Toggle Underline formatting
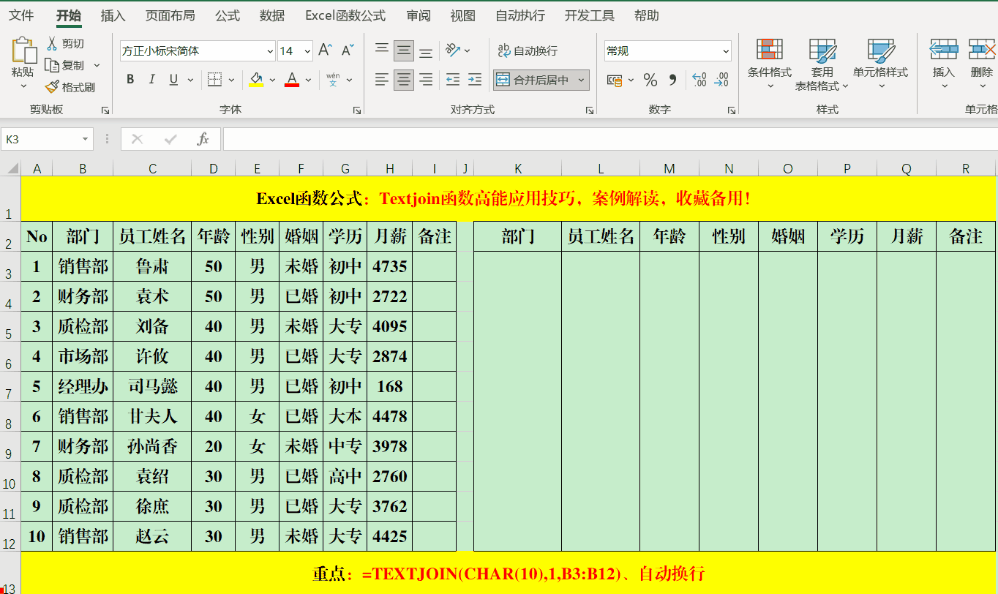Viewport: 998px width, 594px height. point(172,78)
